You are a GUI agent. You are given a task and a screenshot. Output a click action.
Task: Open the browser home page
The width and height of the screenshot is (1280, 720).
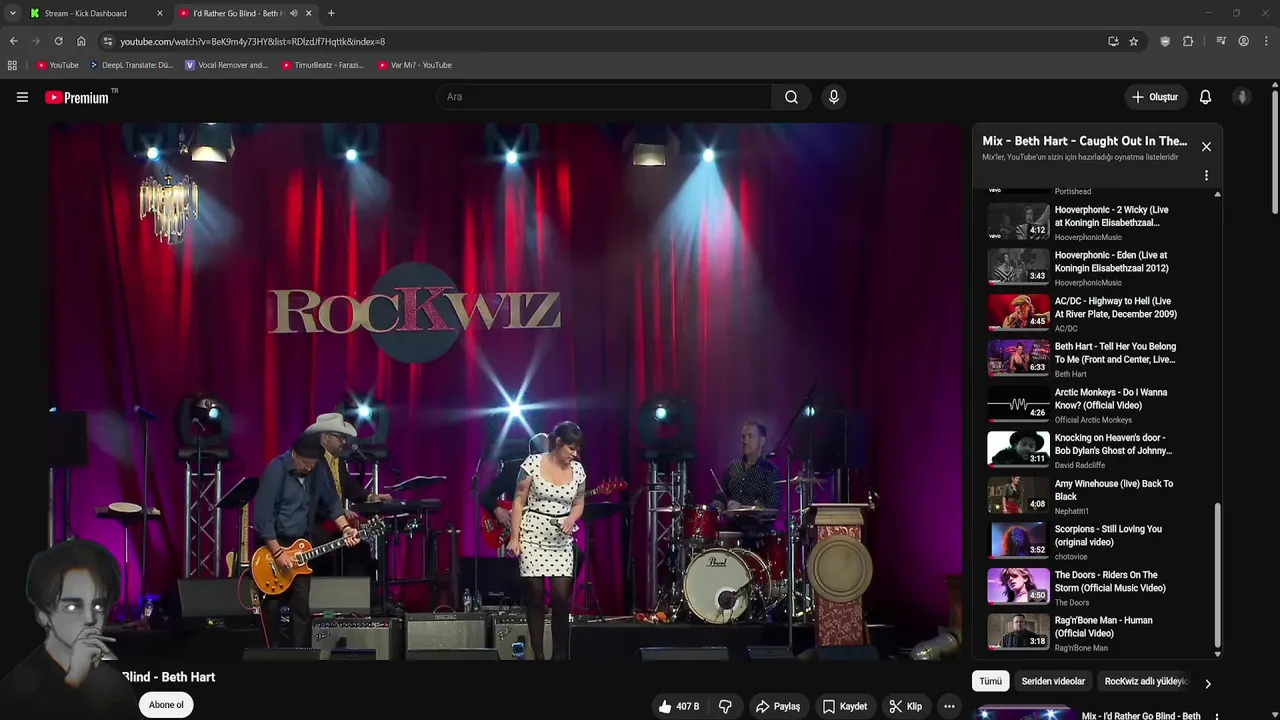pyautogui.click(x=81, y=41)
